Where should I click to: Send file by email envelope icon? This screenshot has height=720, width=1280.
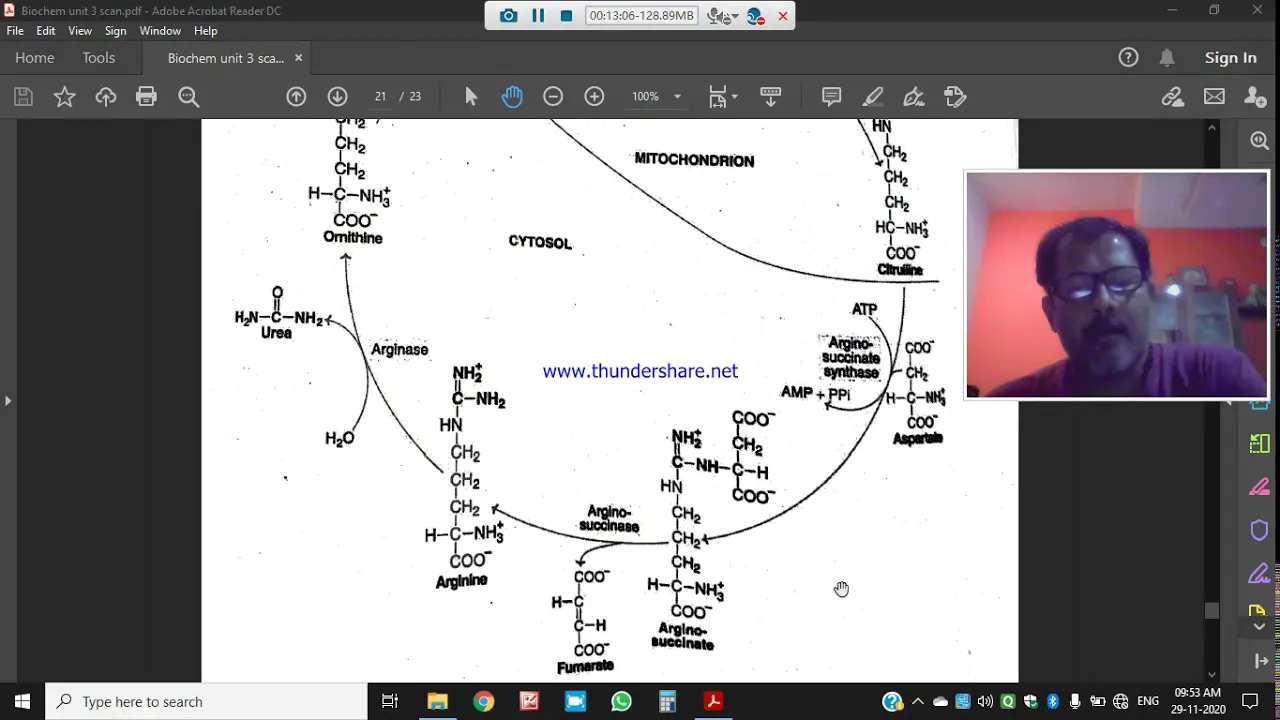click(1214, 97)
